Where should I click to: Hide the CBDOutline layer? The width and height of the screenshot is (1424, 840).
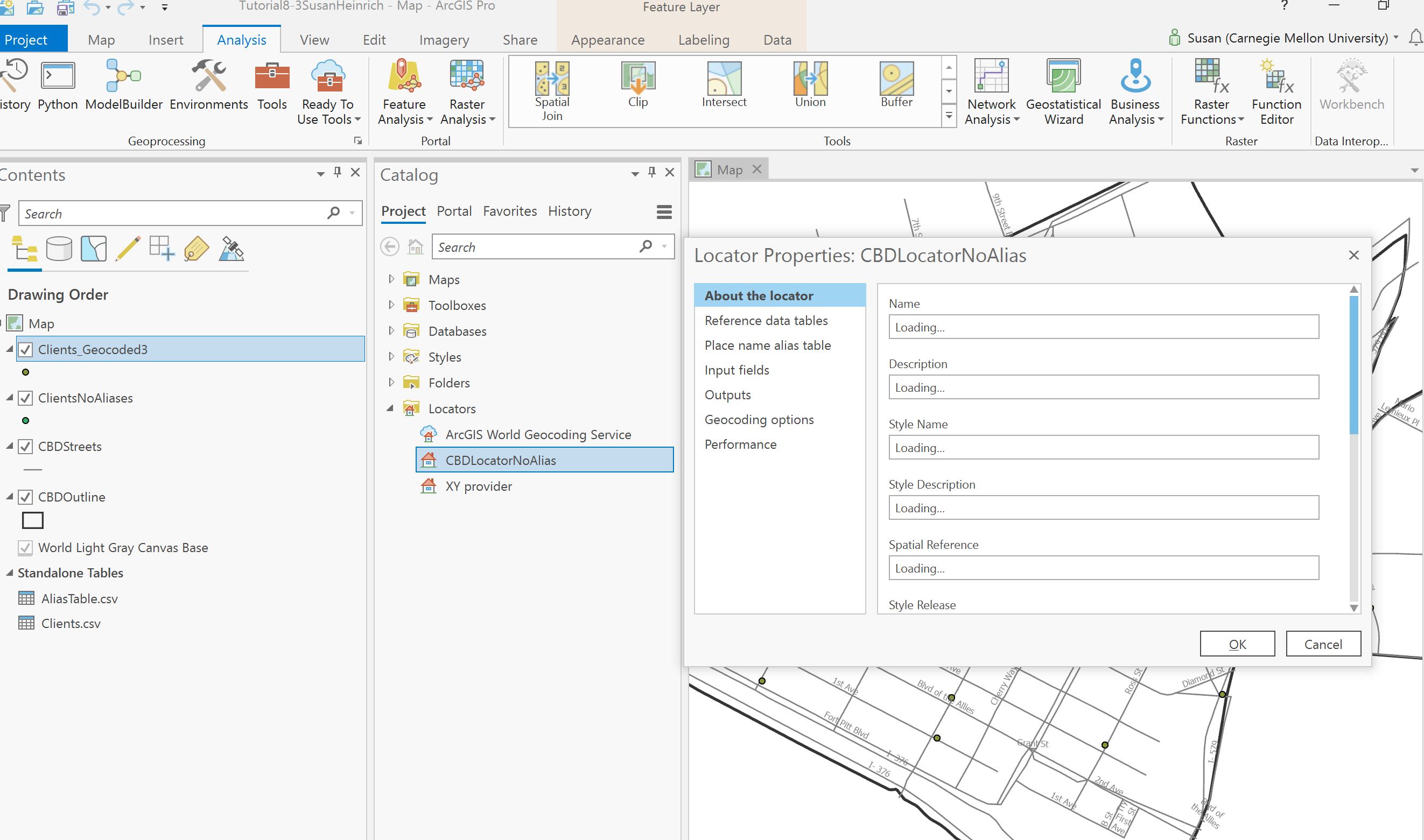point(25,497)
